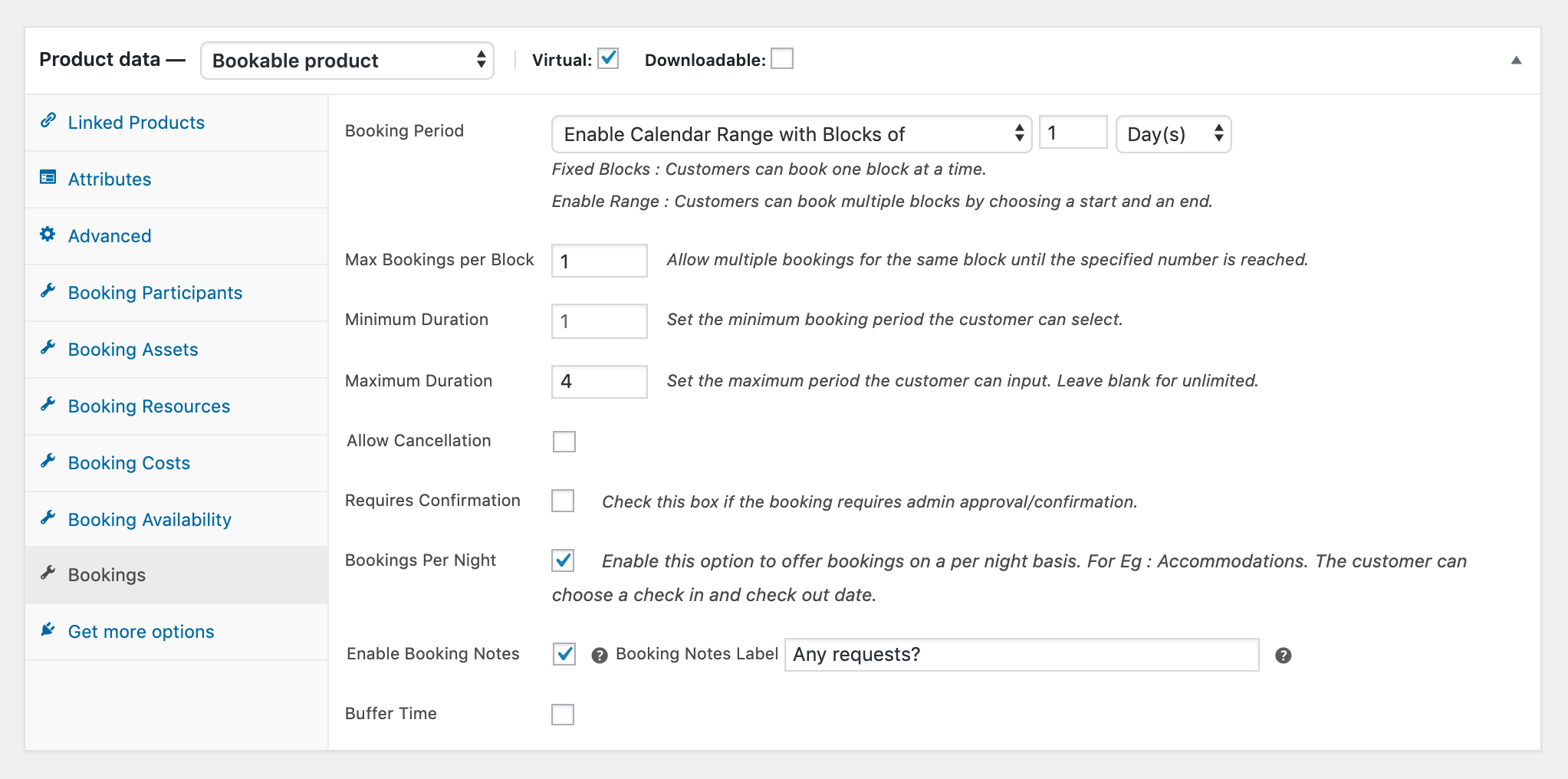Select the Booking Assets tab
This screenshot has width=1568, height=779.
pyautogui.click(x=176, y=350)
